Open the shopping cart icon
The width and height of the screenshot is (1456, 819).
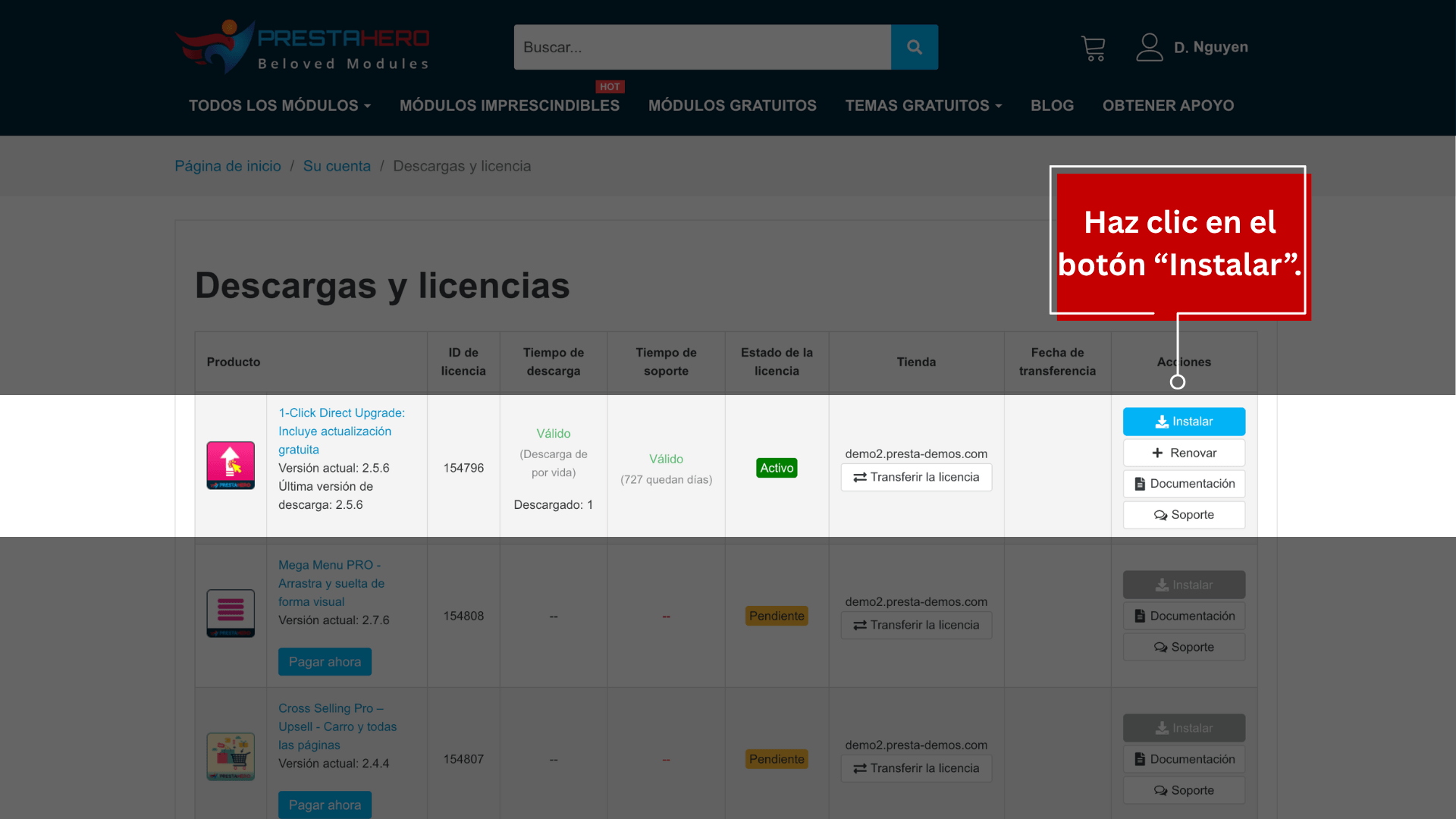1093,49
